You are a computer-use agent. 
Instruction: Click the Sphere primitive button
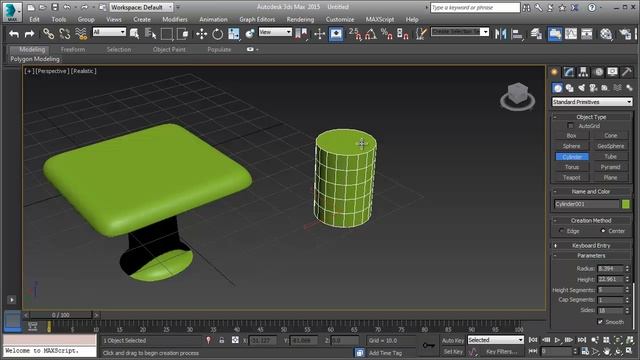point(571,146)
